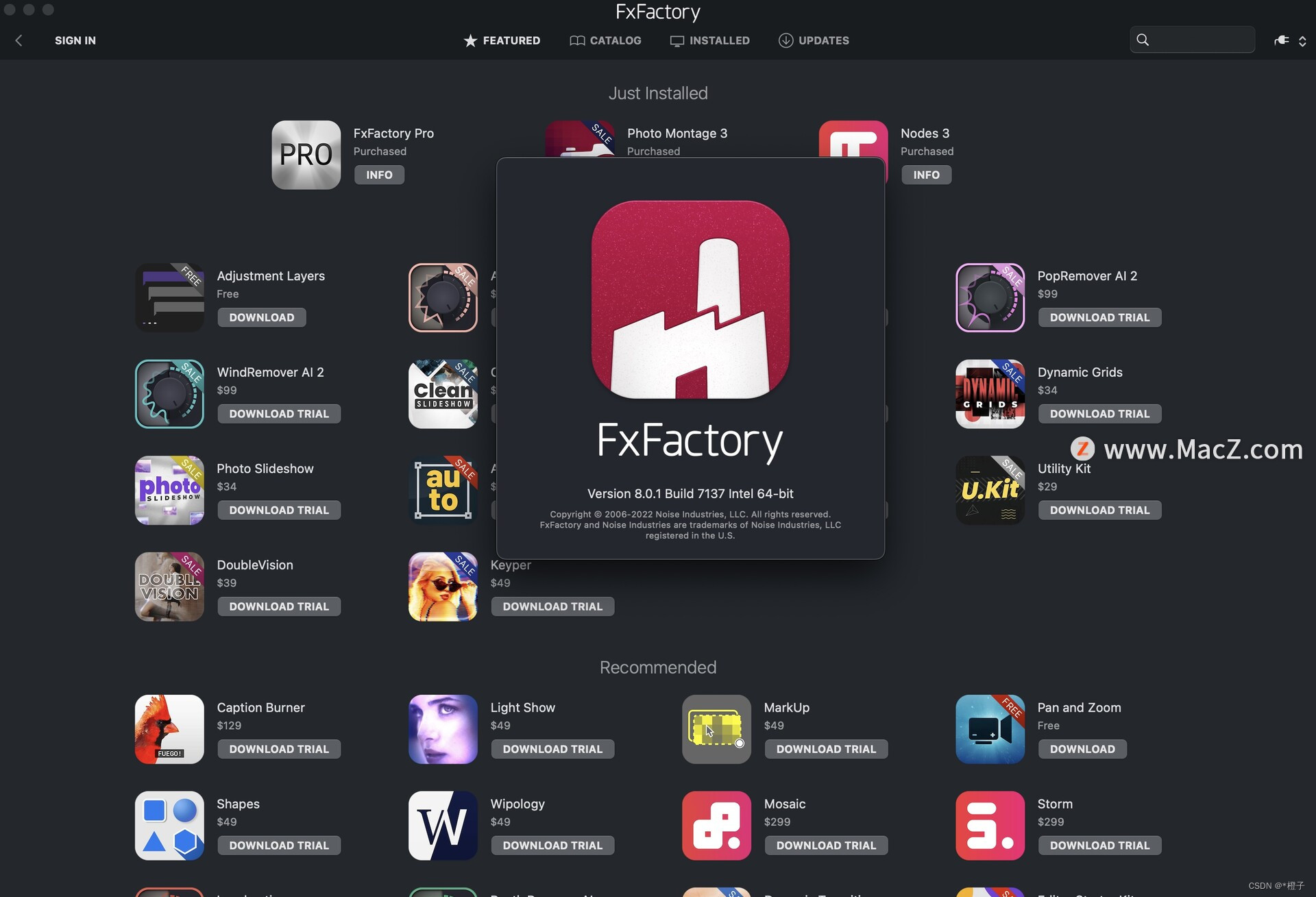Viewport: 1316px width, 897px height.
Task: Open the Storm plugin icon
Action: (x=990, y=826)
